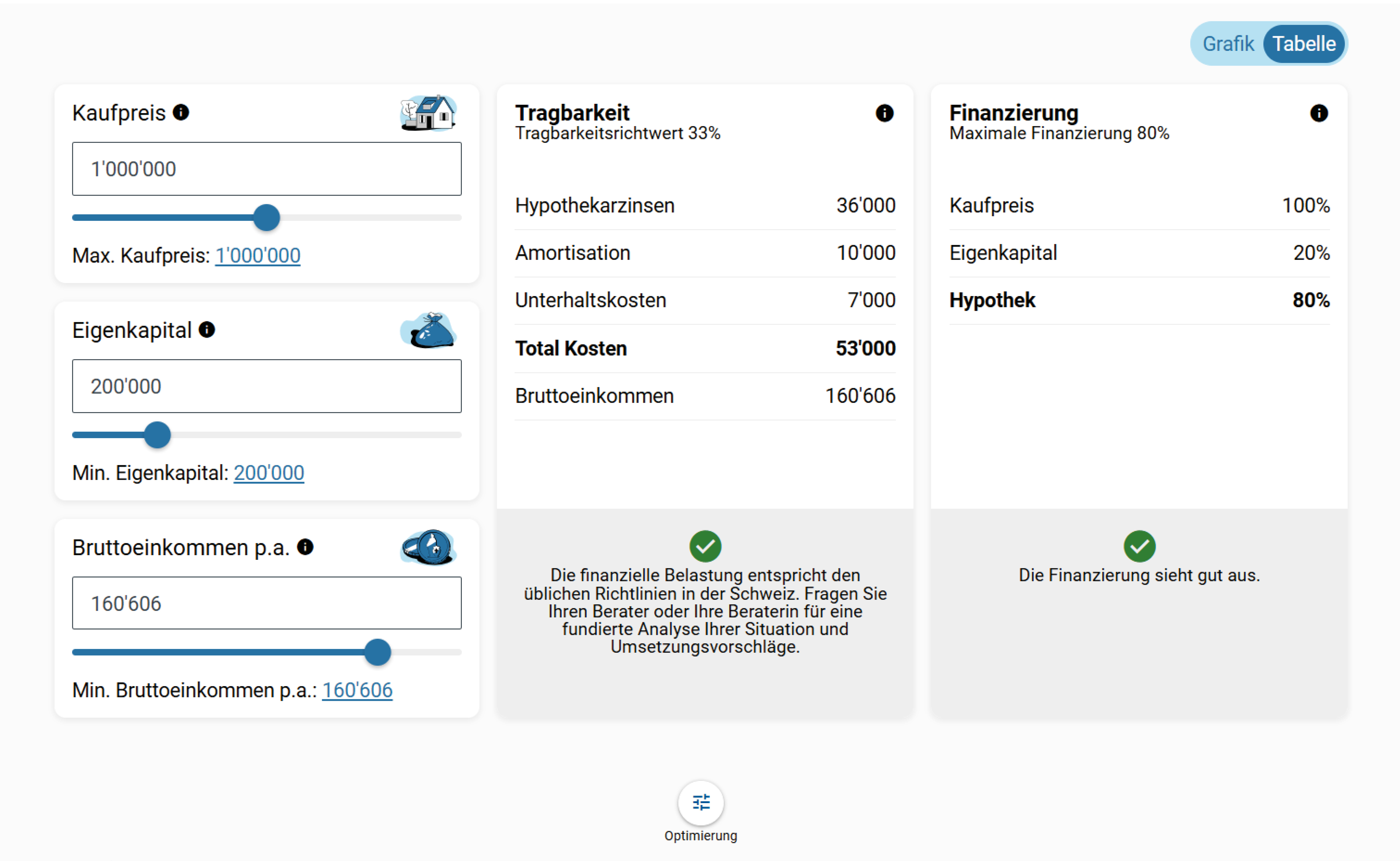Focus the Bruttoeinkommen input field

click(266, 603)
